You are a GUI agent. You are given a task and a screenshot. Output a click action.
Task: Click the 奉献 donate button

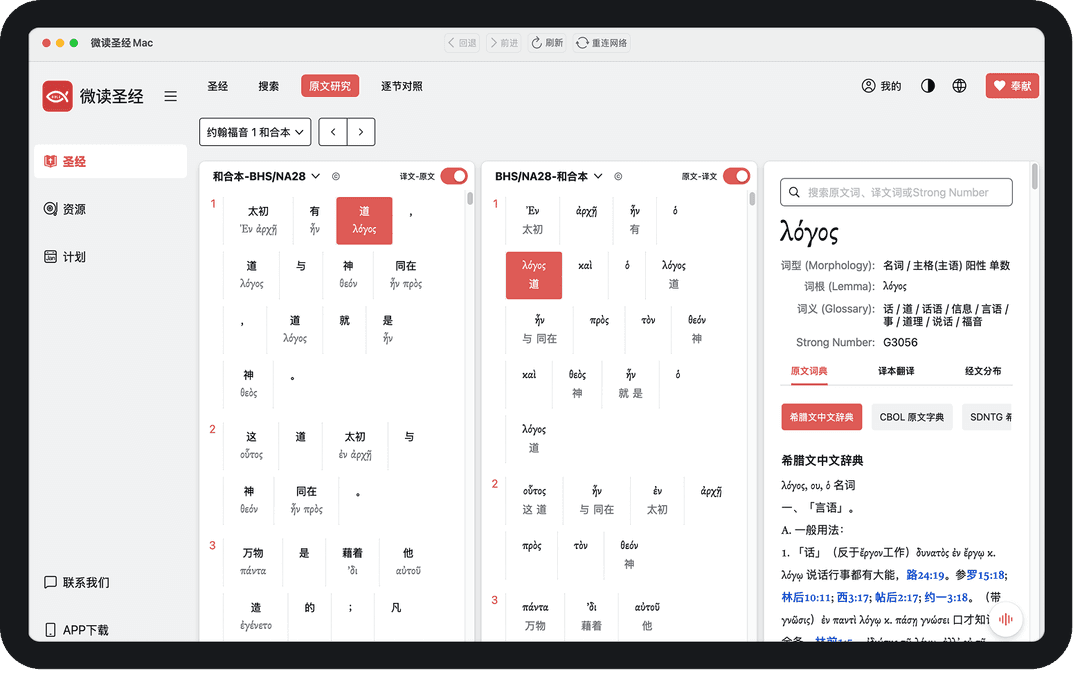point(1012,86)
